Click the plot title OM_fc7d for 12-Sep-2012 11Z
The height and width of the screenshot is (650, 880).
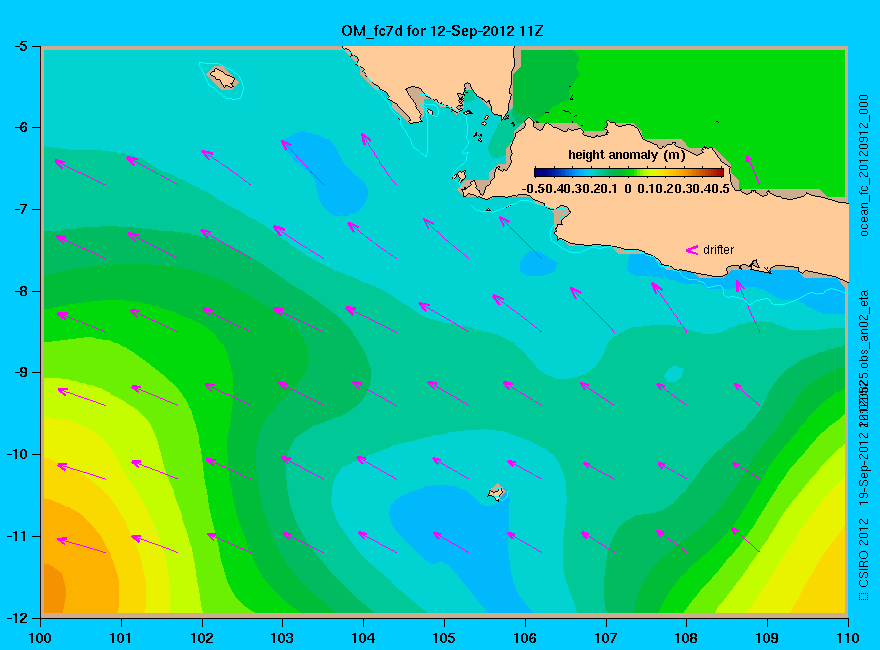pos(442,31)
